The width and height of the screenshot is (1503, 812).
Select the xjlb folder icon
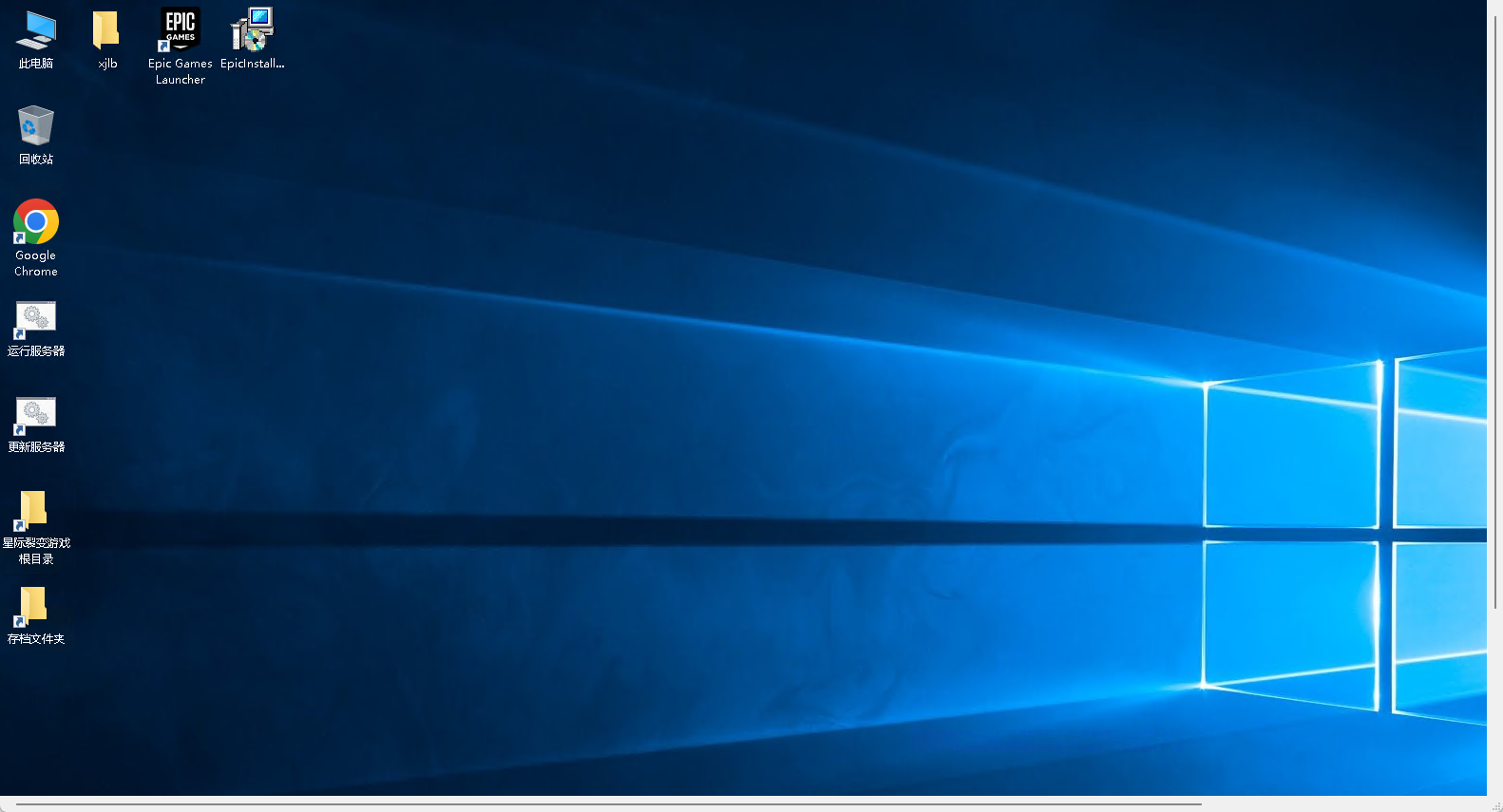click(x=107, y=30)
